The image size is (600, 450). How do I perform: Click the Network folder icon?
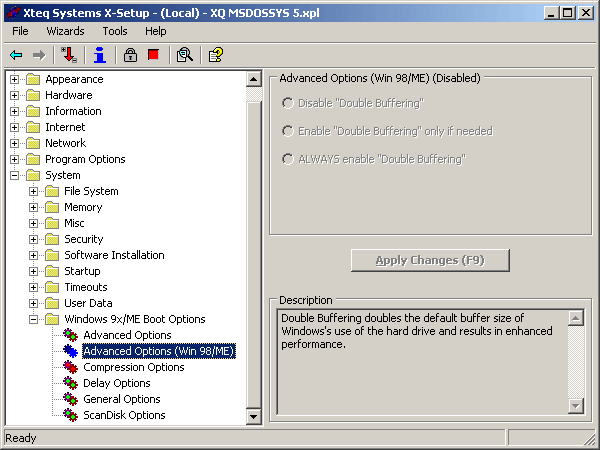33,143
